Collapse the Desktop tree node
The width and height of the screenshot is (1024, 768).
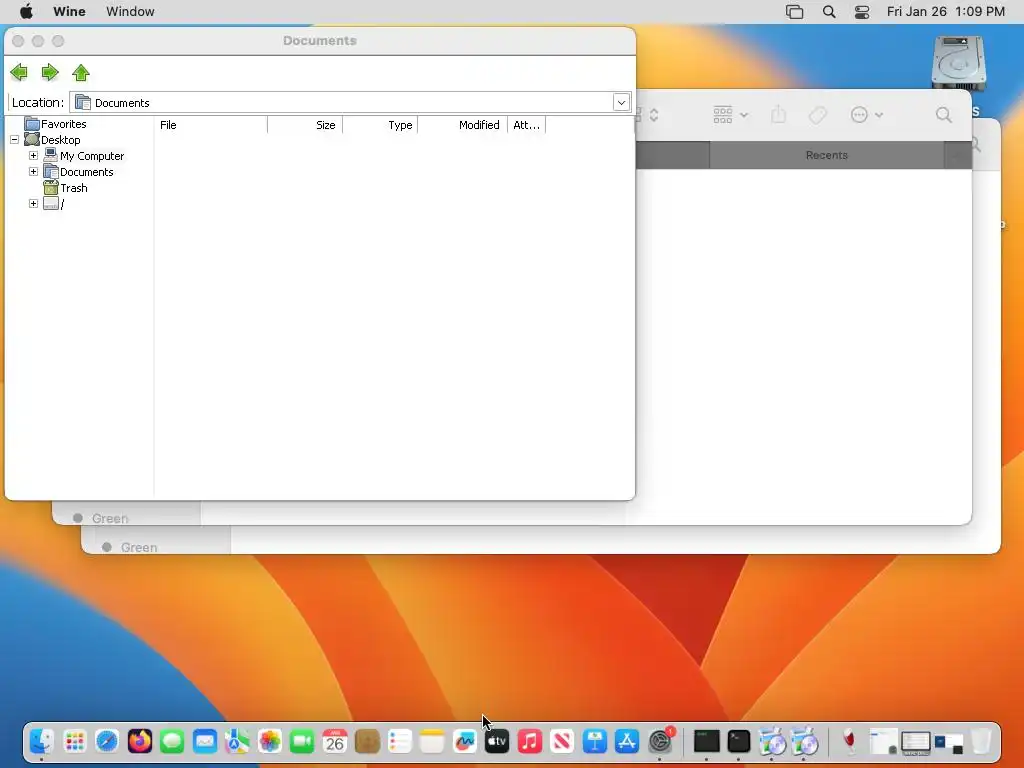point(14,140)
